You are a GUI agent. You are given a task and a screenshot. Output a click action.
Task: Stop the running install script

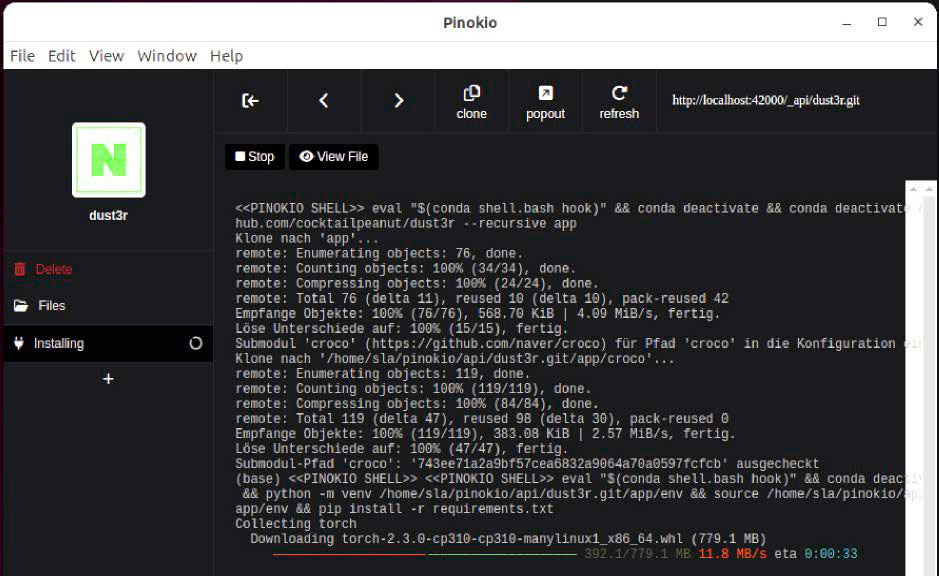pyautogui.click(x=255, y=156)
